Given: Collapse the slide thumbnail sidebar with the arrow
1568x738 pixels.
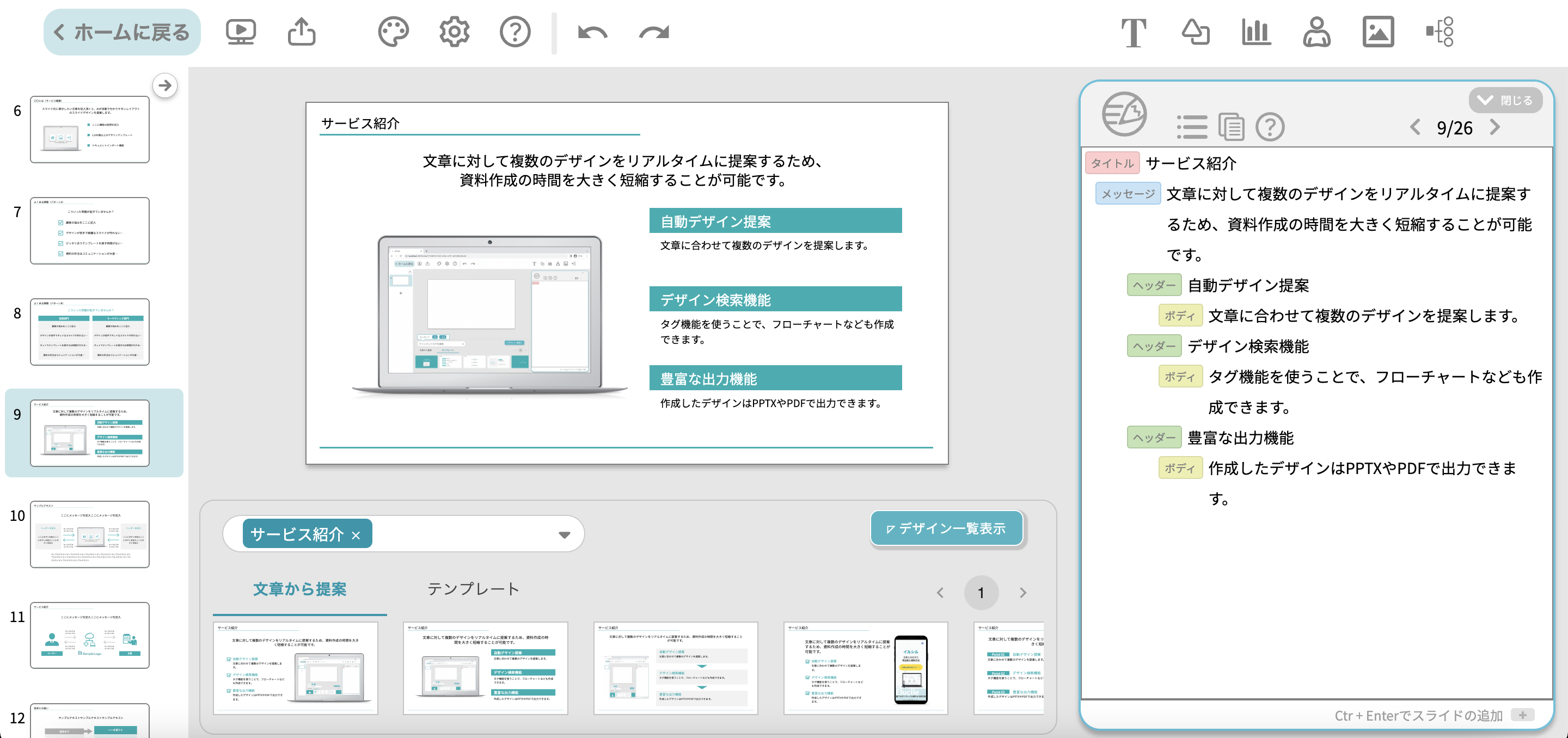Looking at the screenshot, I should click(x=164, y=86).
